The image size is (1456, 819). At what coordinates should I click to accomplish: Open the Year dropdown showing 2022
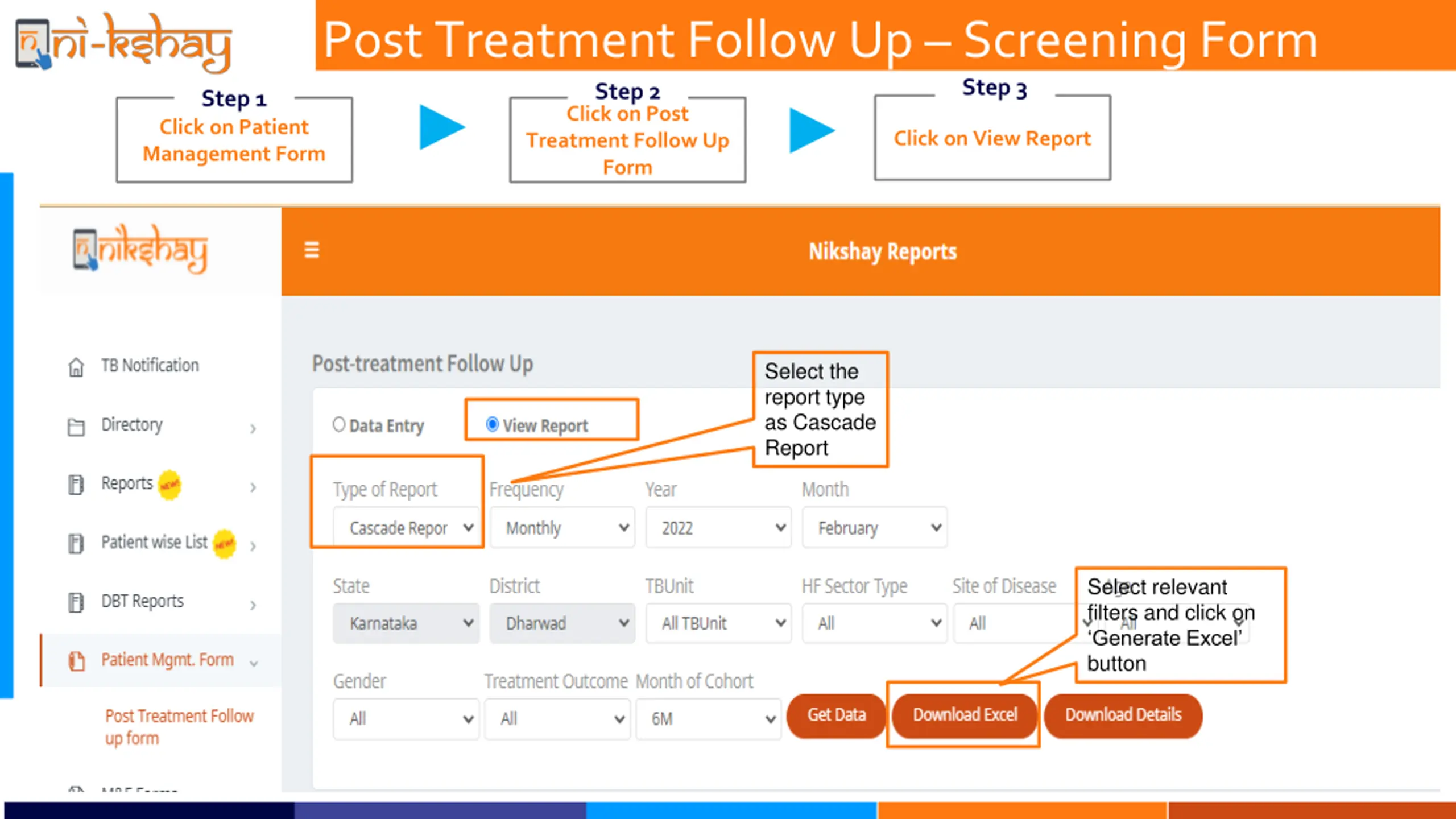718,527
